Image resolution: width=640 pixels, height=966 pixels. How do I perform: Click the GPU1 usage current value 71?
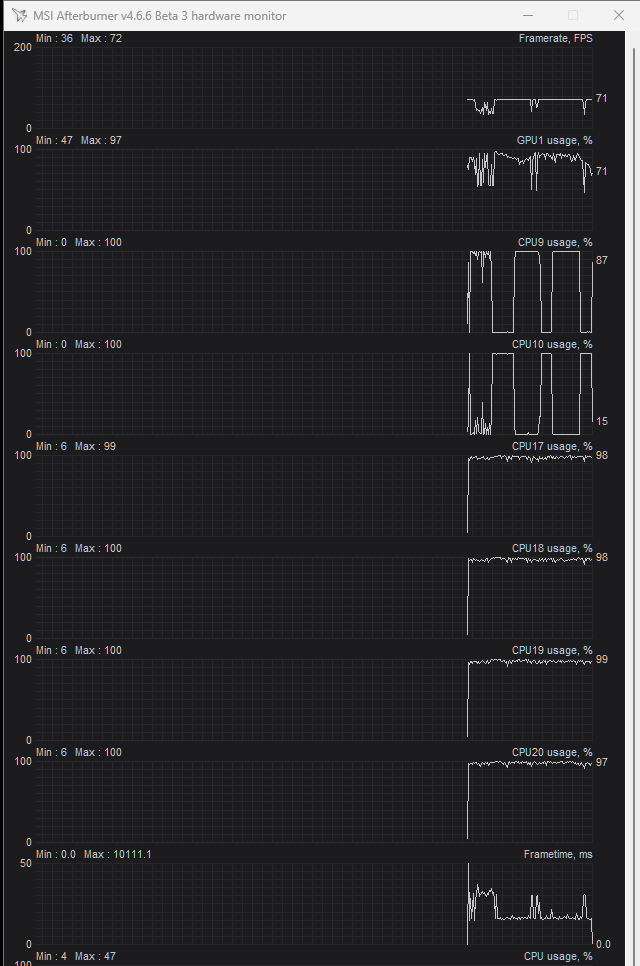coord(602,171)
